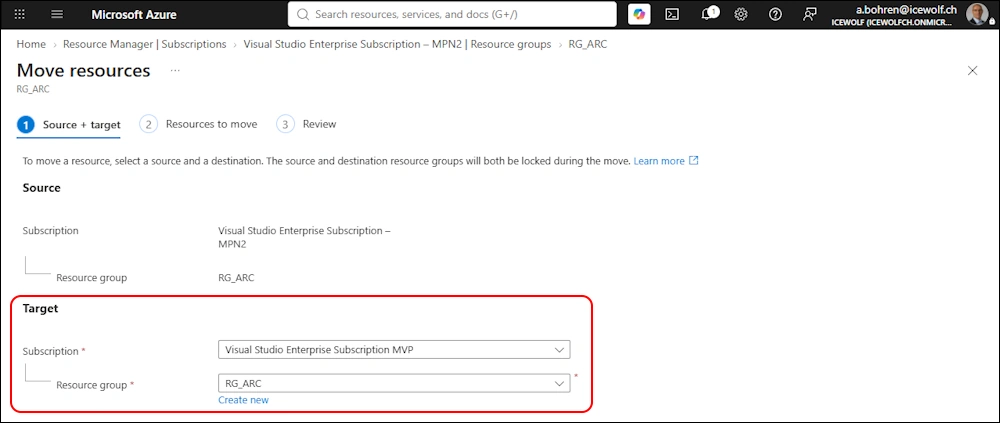The width and height of the screenshot is (1000, 423).
Task: Open portal settings gear
Action: 740,14
